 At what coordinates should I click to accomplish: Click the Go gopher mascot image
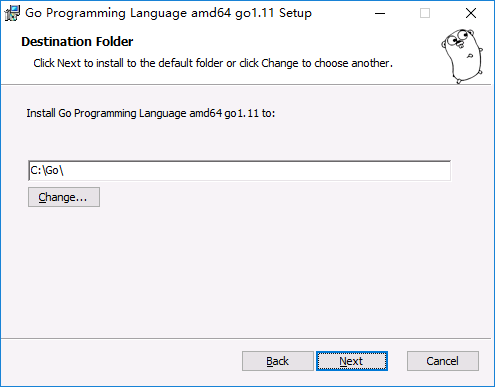pos(462,56)
